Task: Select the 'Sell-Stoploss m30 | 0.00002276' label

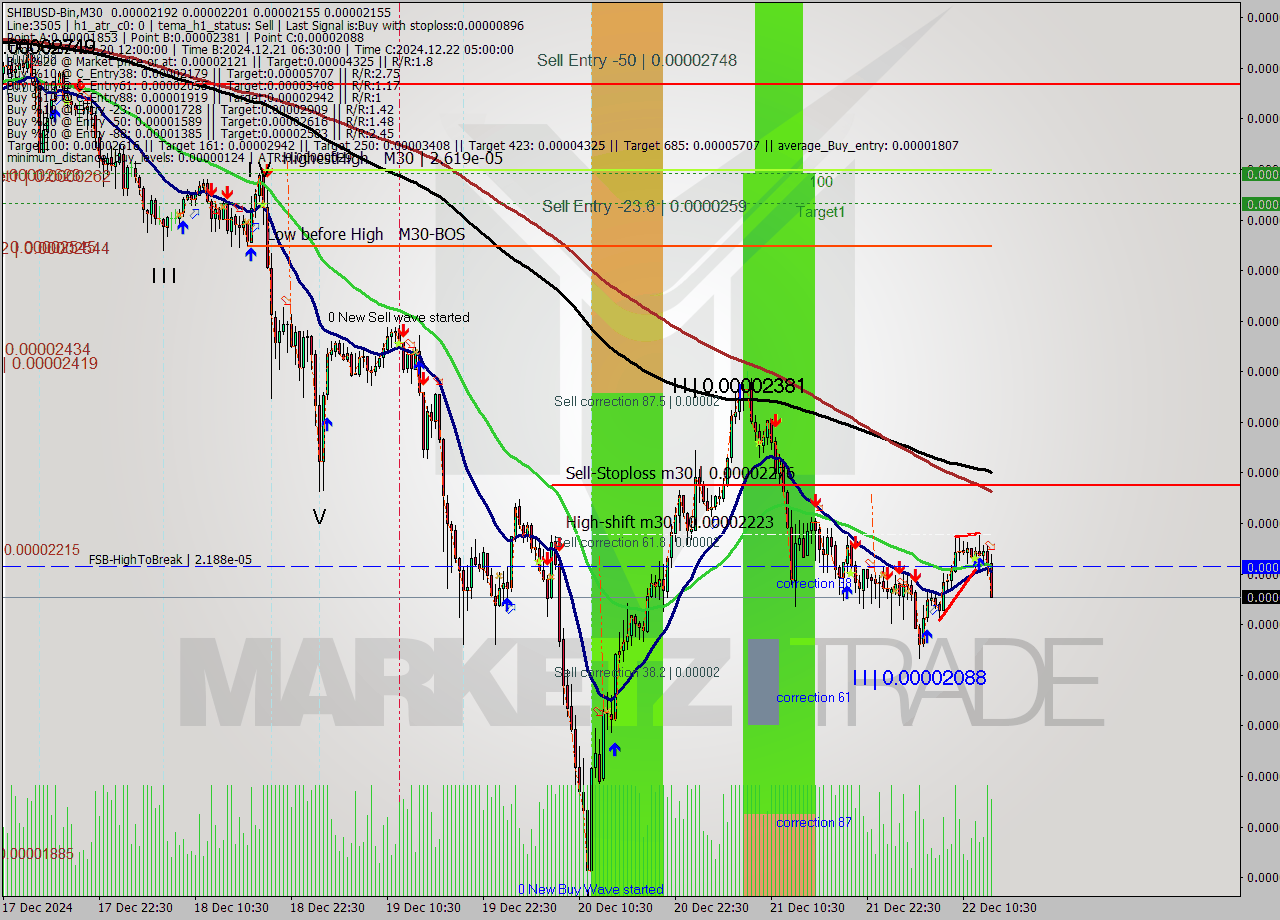Action: click(680, 473)
